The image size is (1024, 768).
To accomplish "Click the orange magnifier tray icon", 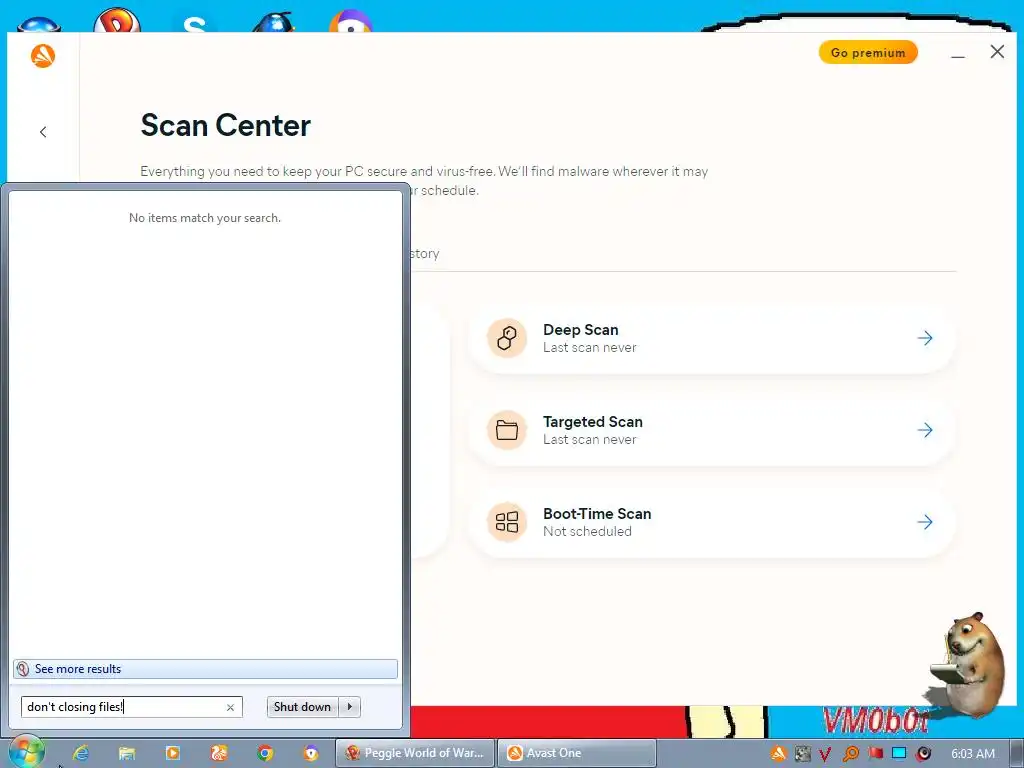I will tap(850, 754).
